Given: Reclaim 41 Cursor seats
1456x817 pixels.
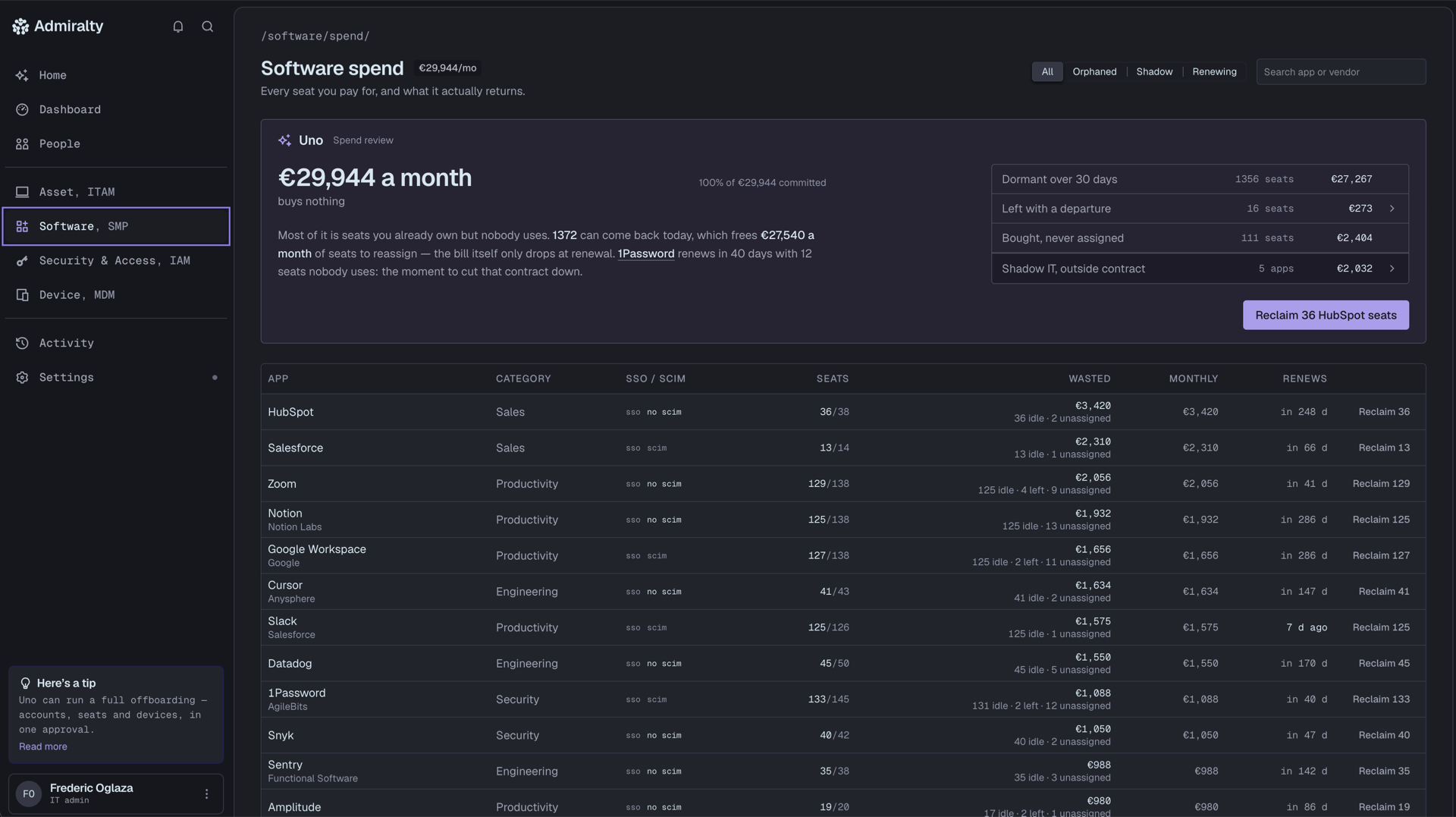Looking at the screenshot, I should [1384, 591].
